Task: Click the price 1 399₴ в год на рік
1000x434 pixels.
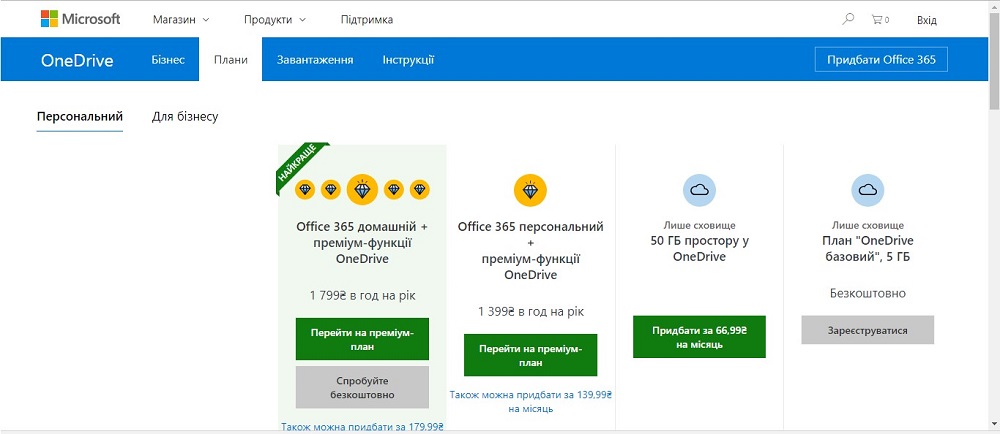Action: point(531,312)
